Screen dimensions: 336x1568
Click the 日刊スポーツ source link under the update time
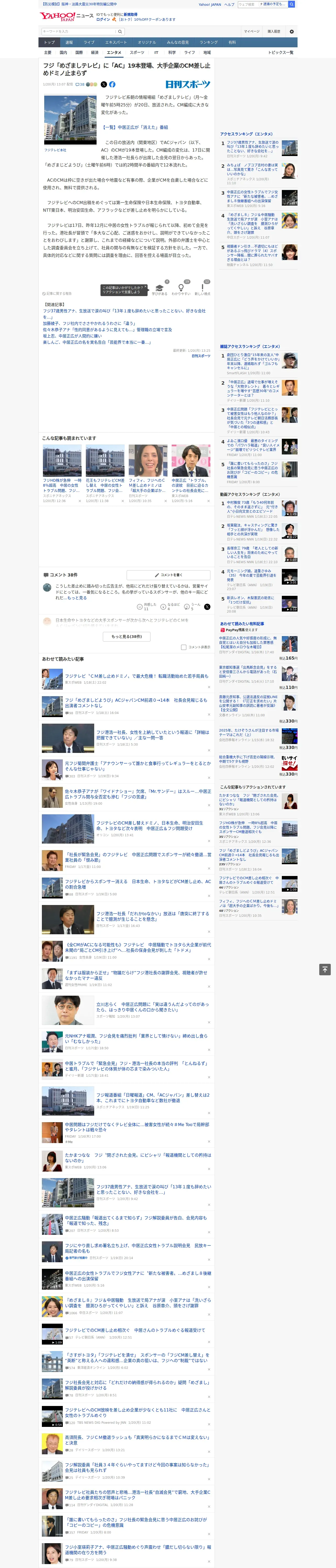tap(201, 356)
